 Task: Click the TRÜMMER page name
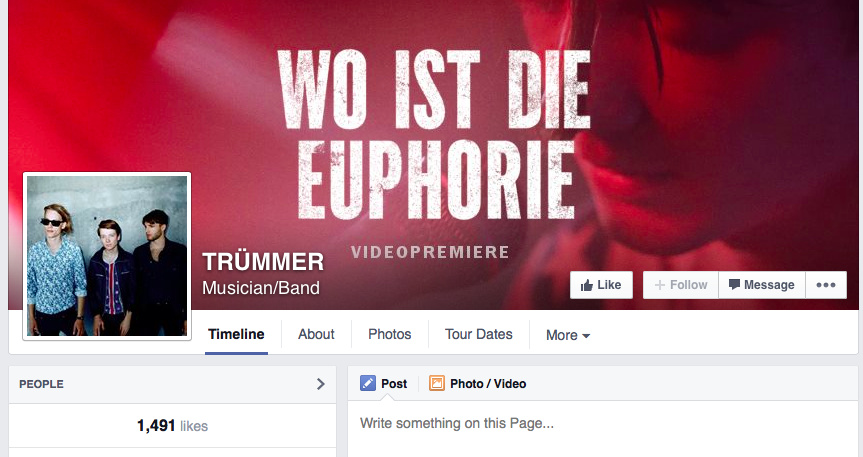(263, 262)
